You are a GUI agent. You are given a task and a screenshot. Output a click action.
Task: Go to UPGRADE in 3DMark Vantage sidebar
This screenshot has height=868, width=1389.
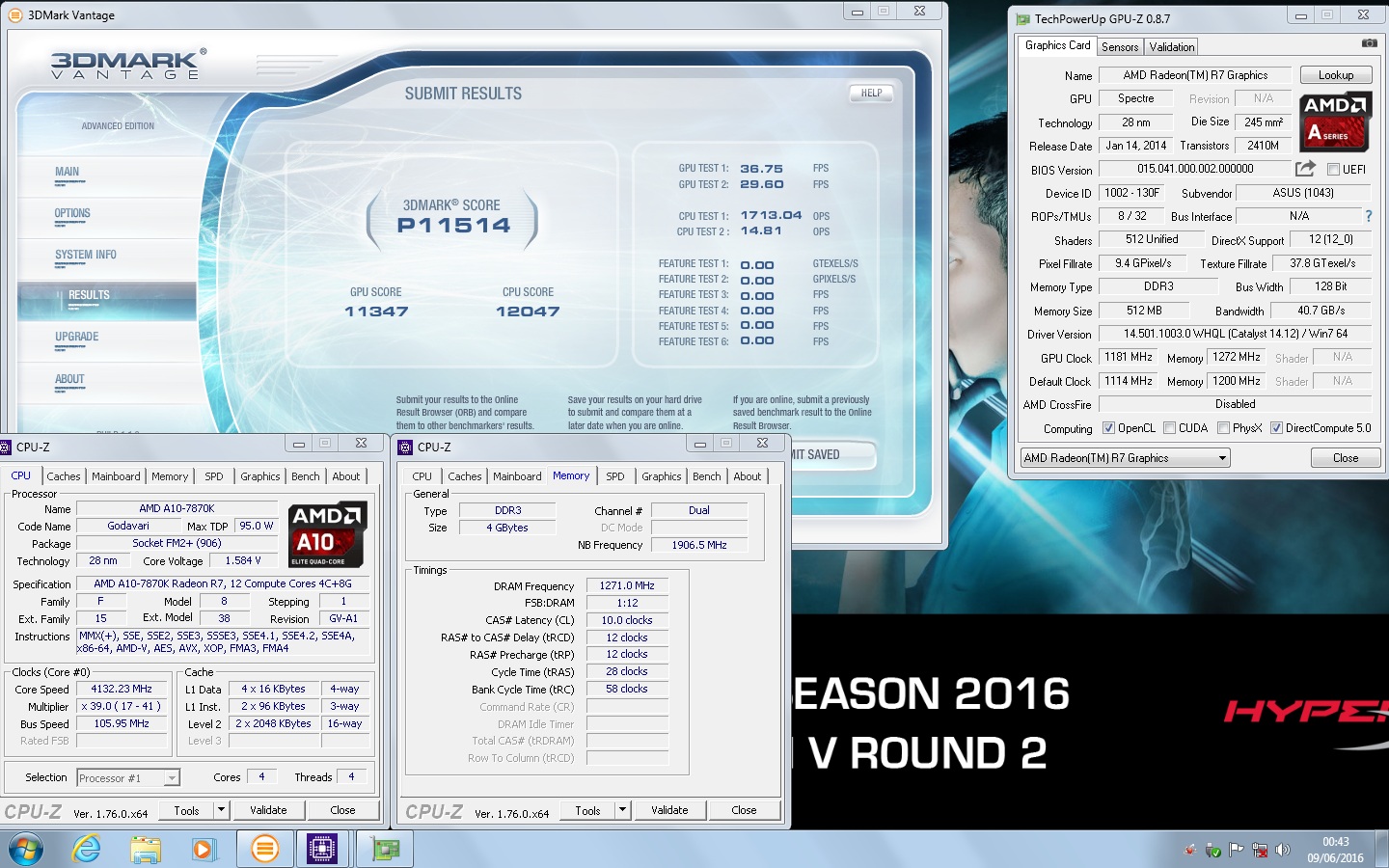click(77, 337)
